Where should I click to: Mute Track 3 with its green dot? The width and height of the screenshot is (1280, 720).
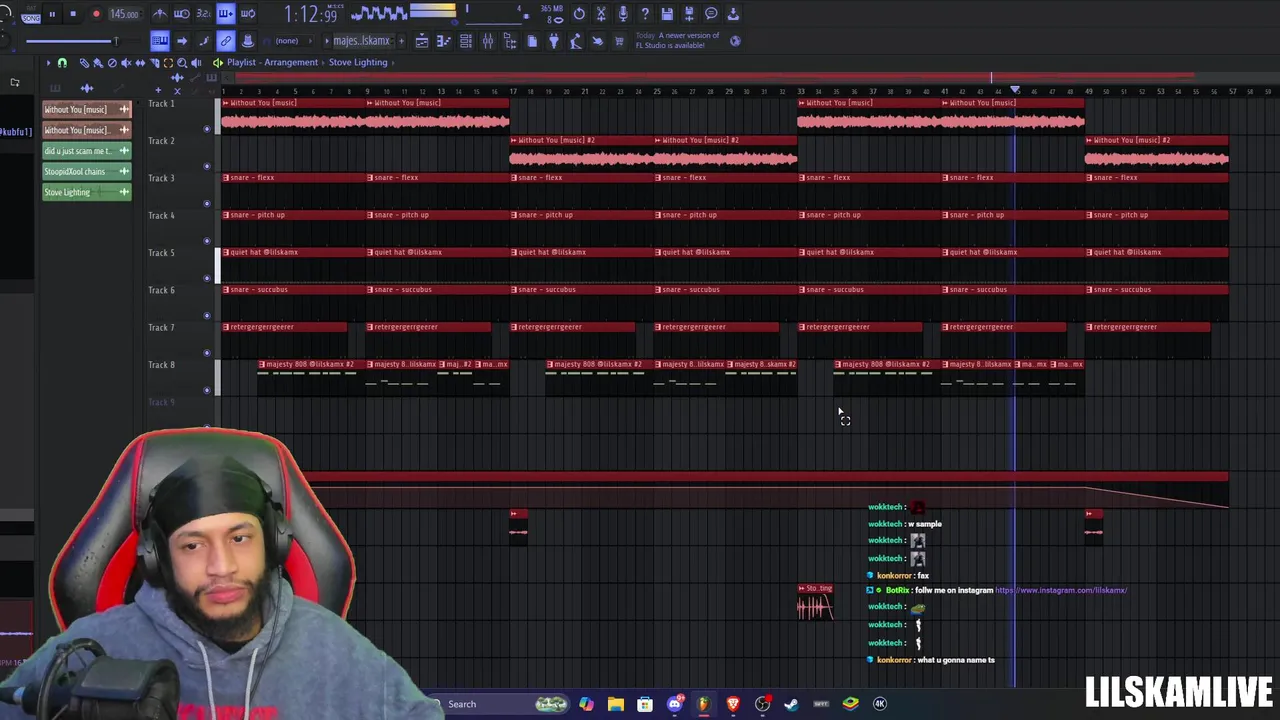(x=207, y=203)
